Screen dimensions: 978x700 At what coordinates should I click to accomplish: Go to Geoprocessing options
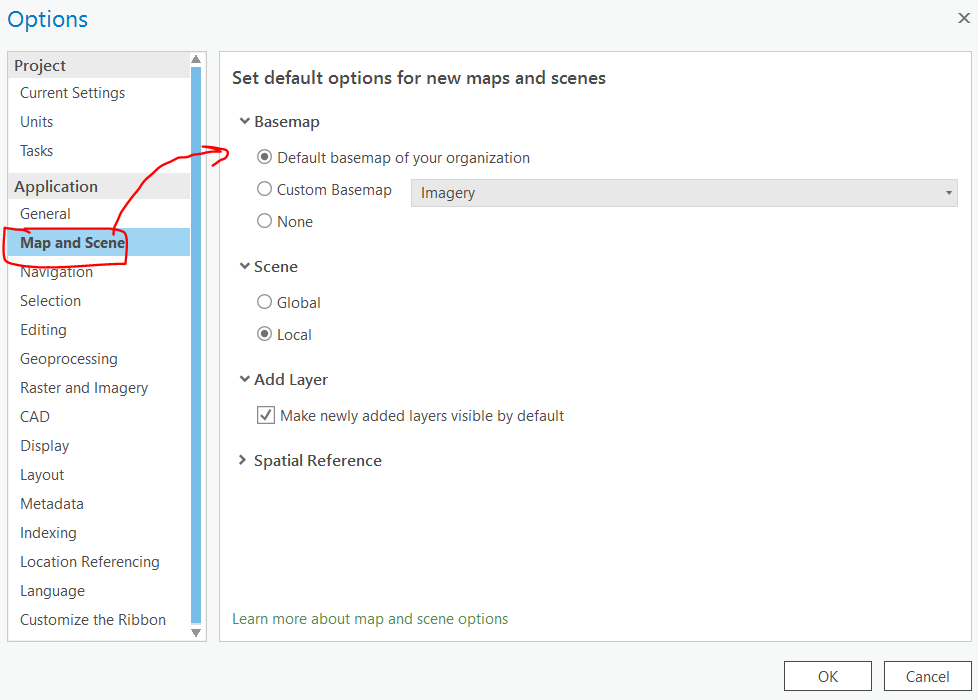(x=68, y=359)
